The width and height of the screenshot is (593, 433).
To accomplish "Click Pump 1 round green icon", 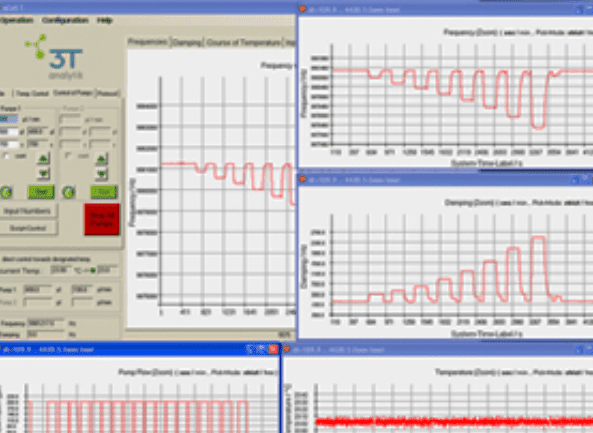I will click(x=6, y=192).
